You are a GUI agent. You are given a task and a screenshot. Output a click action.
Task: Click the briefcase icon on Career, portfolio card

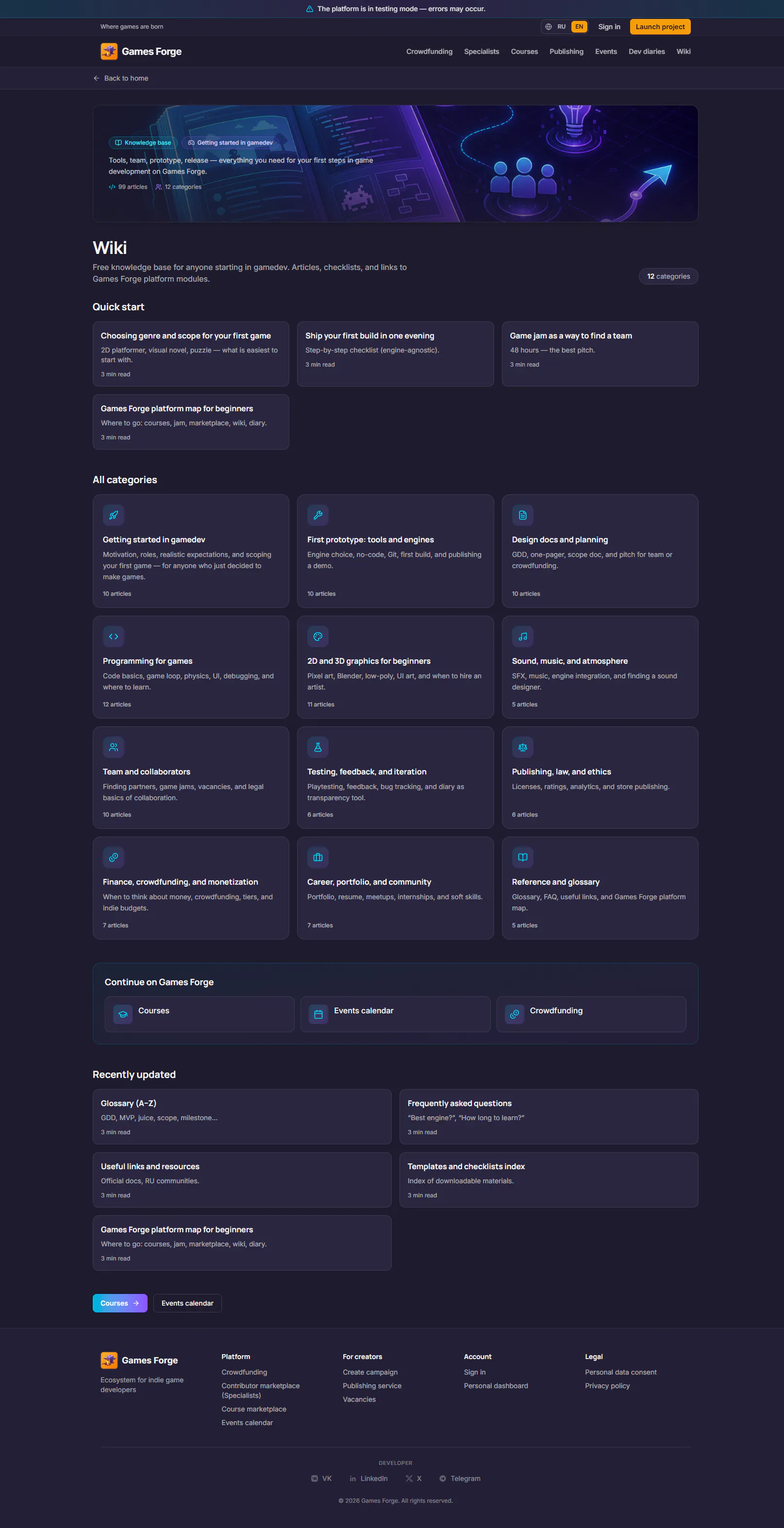tap(318, 858)
